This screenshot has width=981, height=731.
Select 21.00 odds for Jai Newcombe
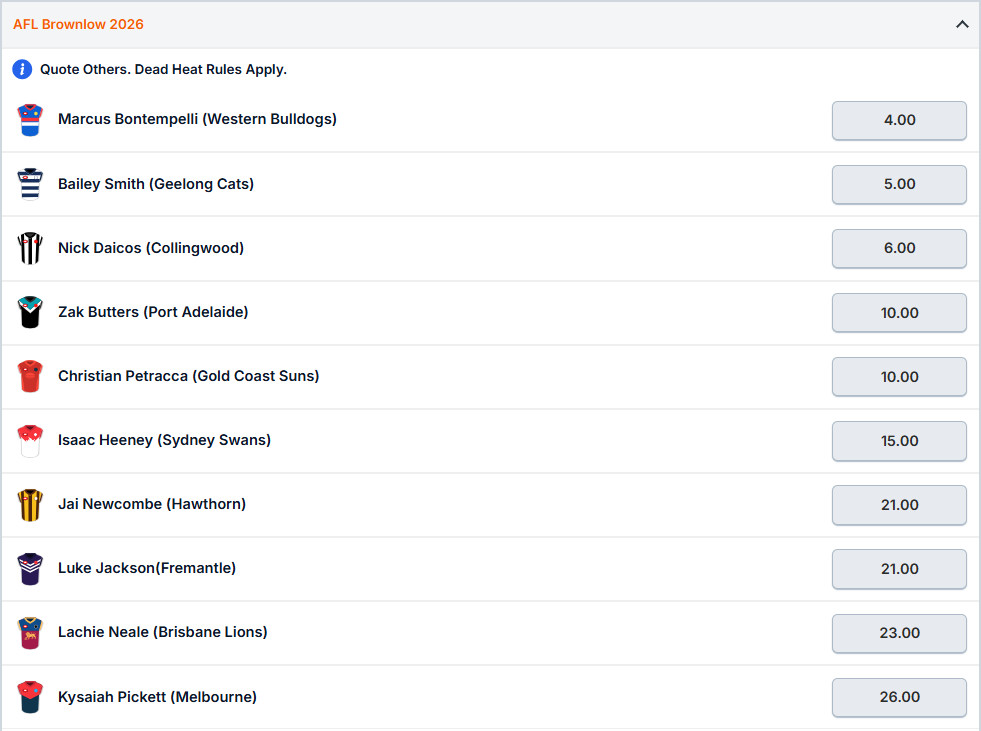click(899, 504)
